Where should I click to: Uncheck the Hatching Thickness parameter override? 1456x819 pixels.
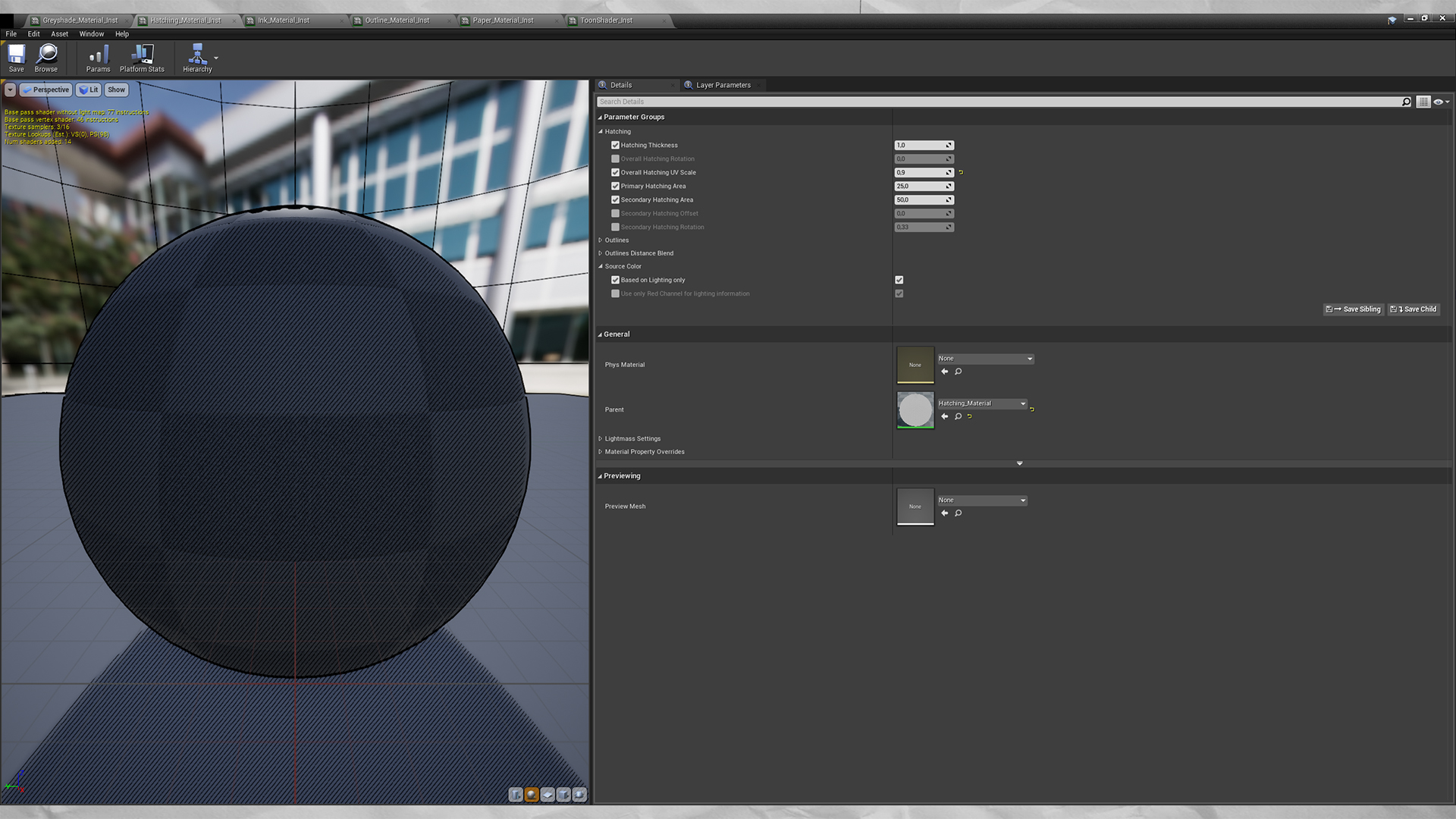615,146
